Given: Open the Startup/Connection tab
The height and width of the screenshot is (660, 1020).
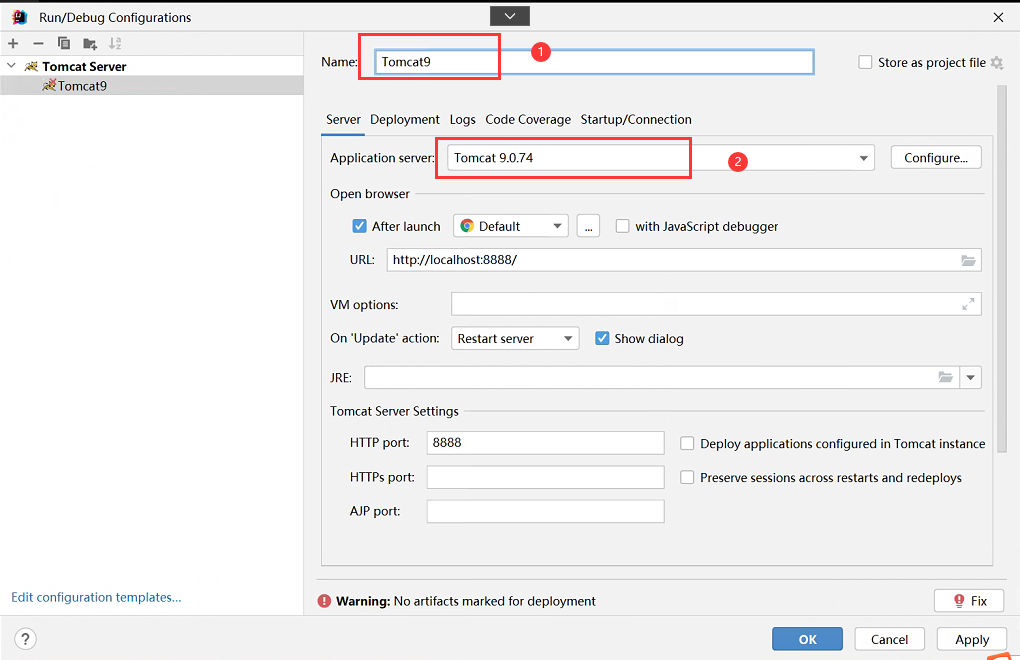Looking at the screenshot, I should point(636,120).
